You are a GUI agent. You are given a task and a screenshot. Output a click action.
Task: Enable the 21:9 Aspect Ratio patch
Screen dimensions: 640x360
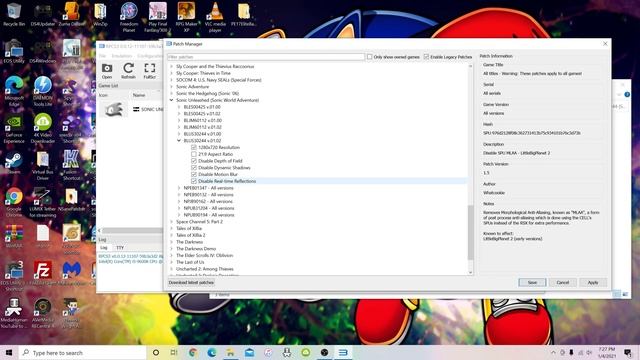pos(194,154)
